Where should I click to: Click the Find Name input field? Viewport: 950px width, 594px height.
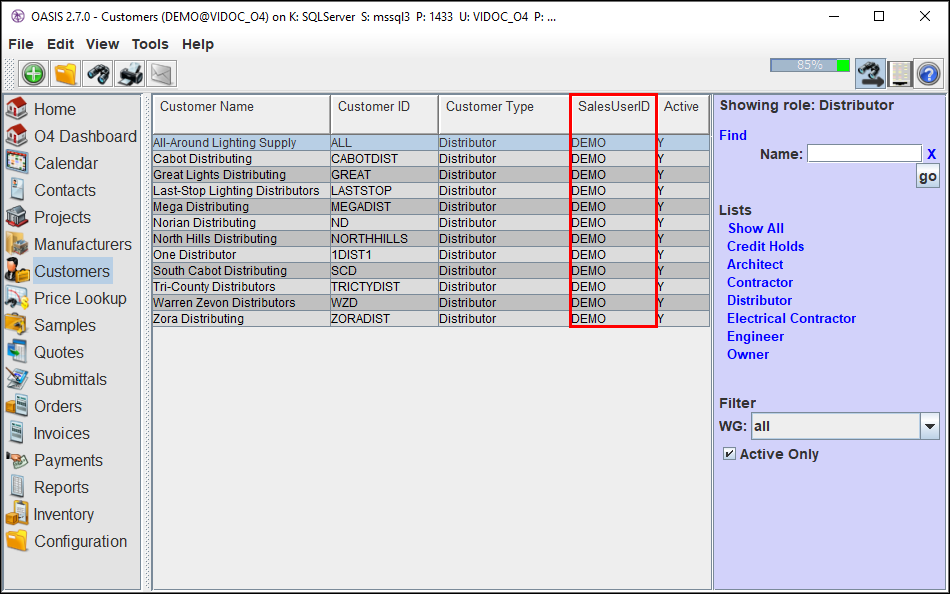[x=864, y=153]
